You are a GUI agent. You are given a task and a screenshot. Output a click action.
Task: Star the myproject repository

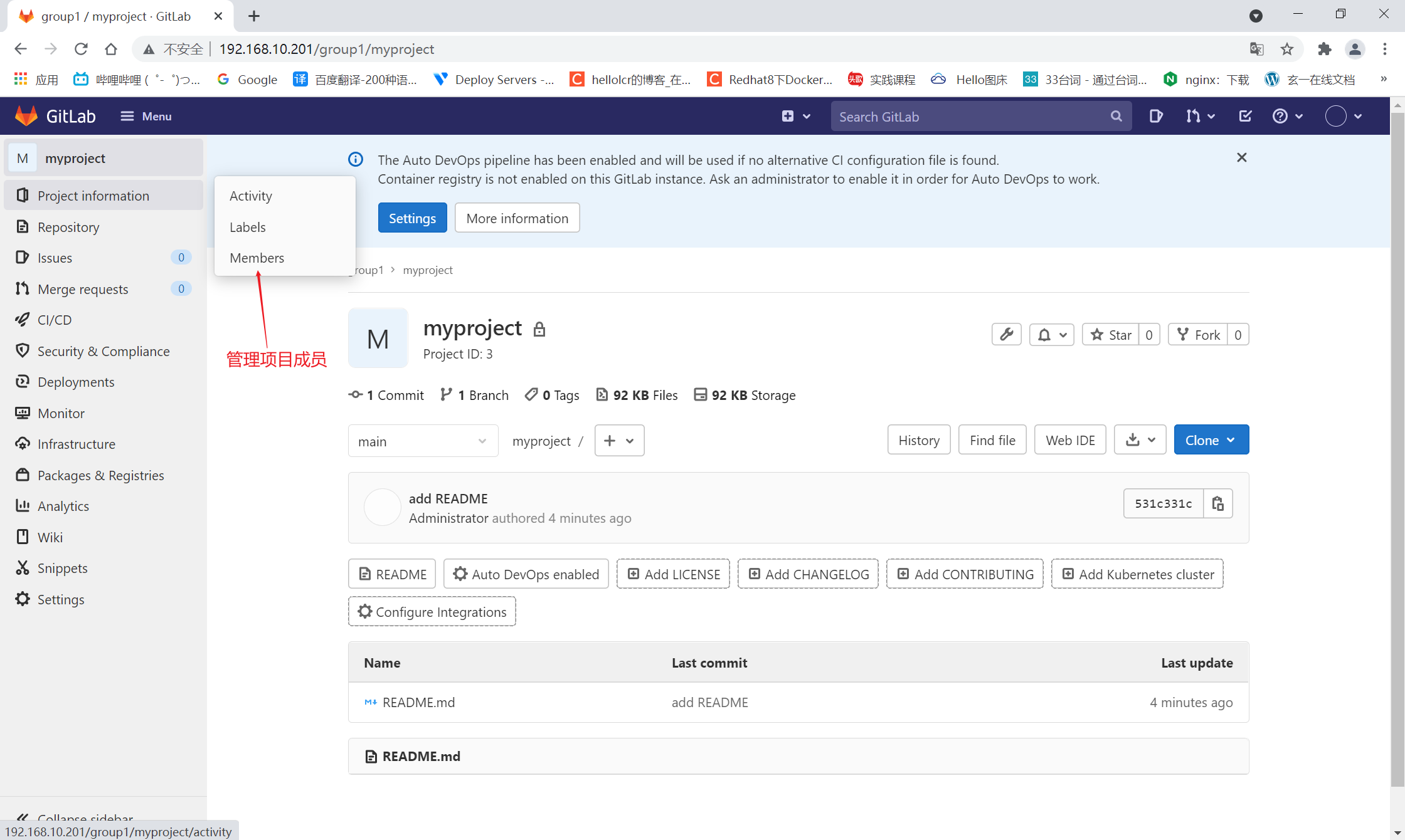1111,335
